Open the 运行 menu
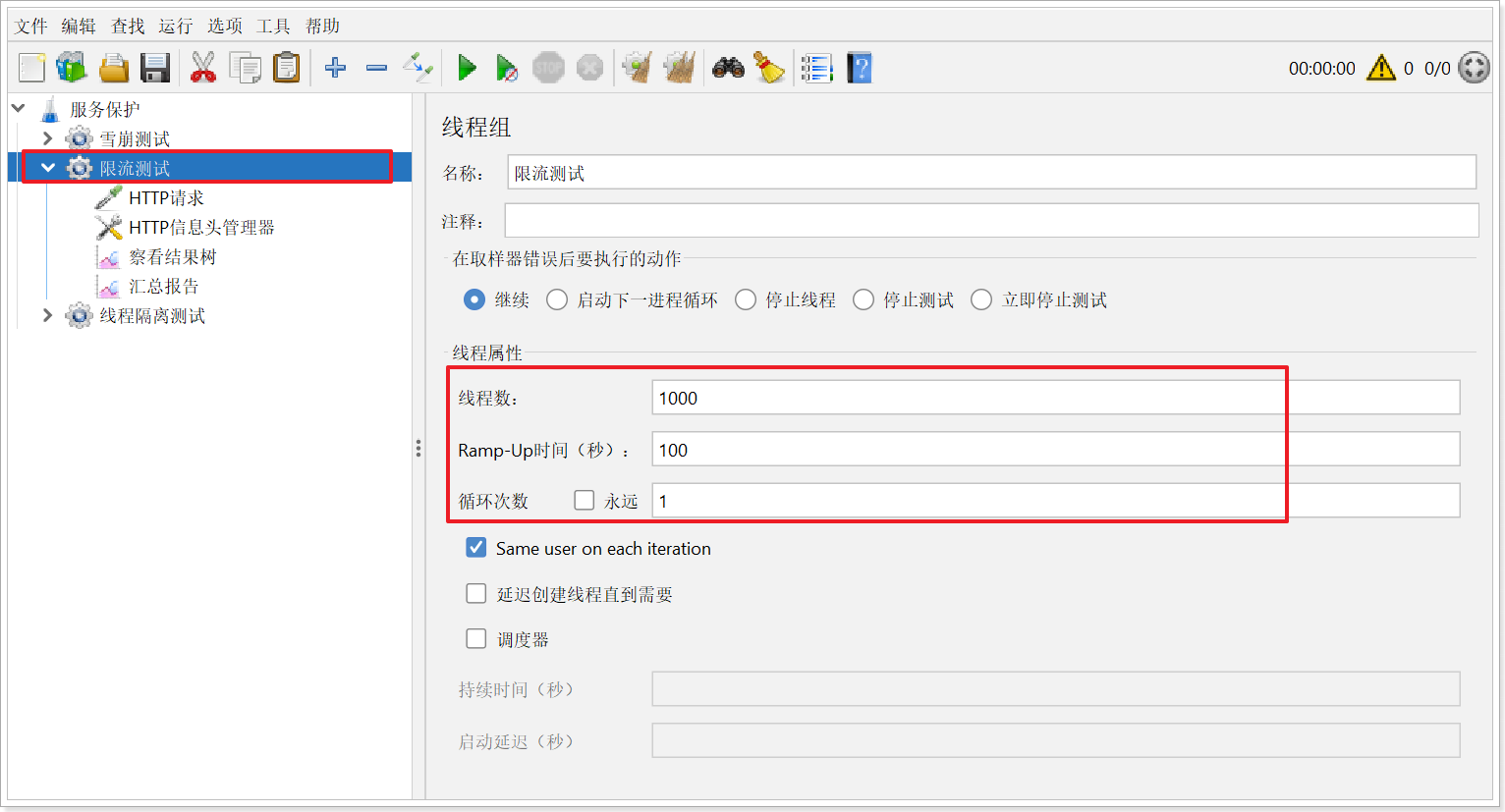 (176, 26)
